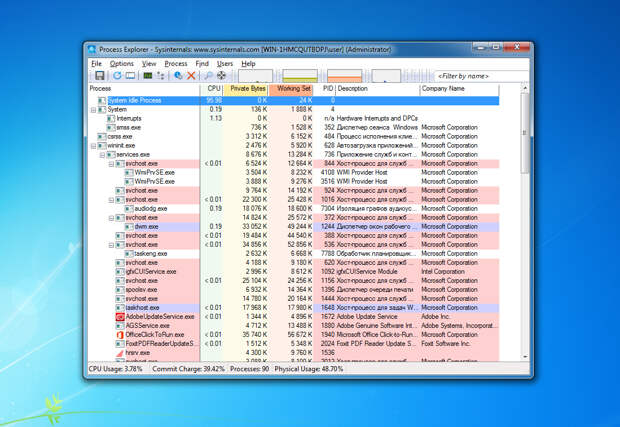Screen dimensions: 620x427
Task: Click the Process Explorer title bar icon
Action: [92, 49]
